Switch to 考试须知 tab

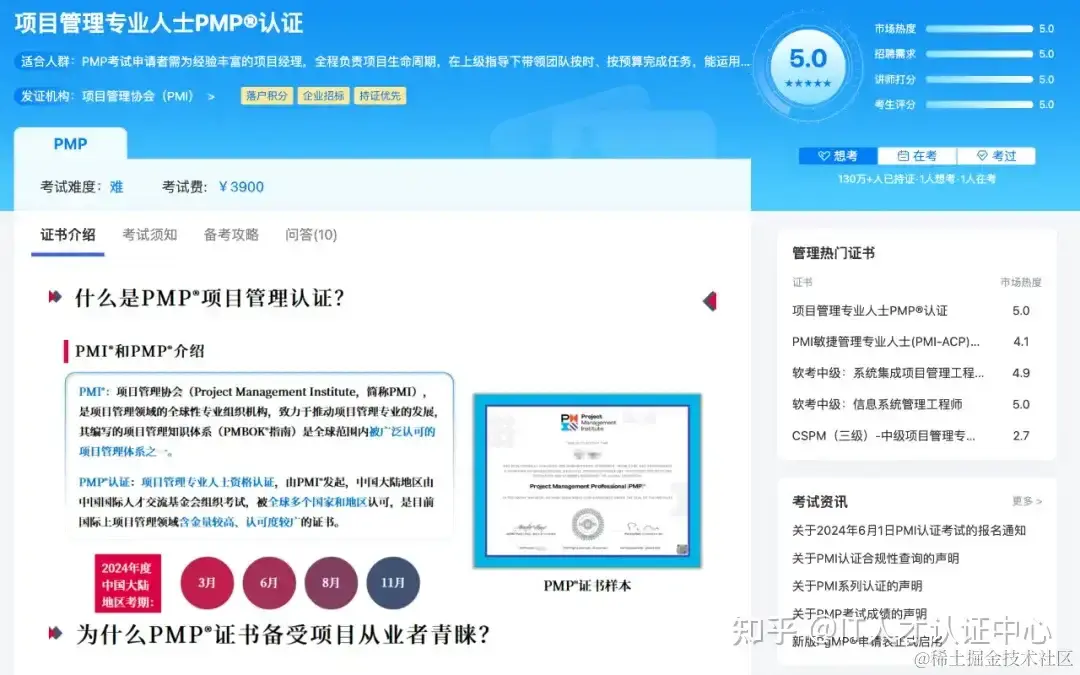149,235
